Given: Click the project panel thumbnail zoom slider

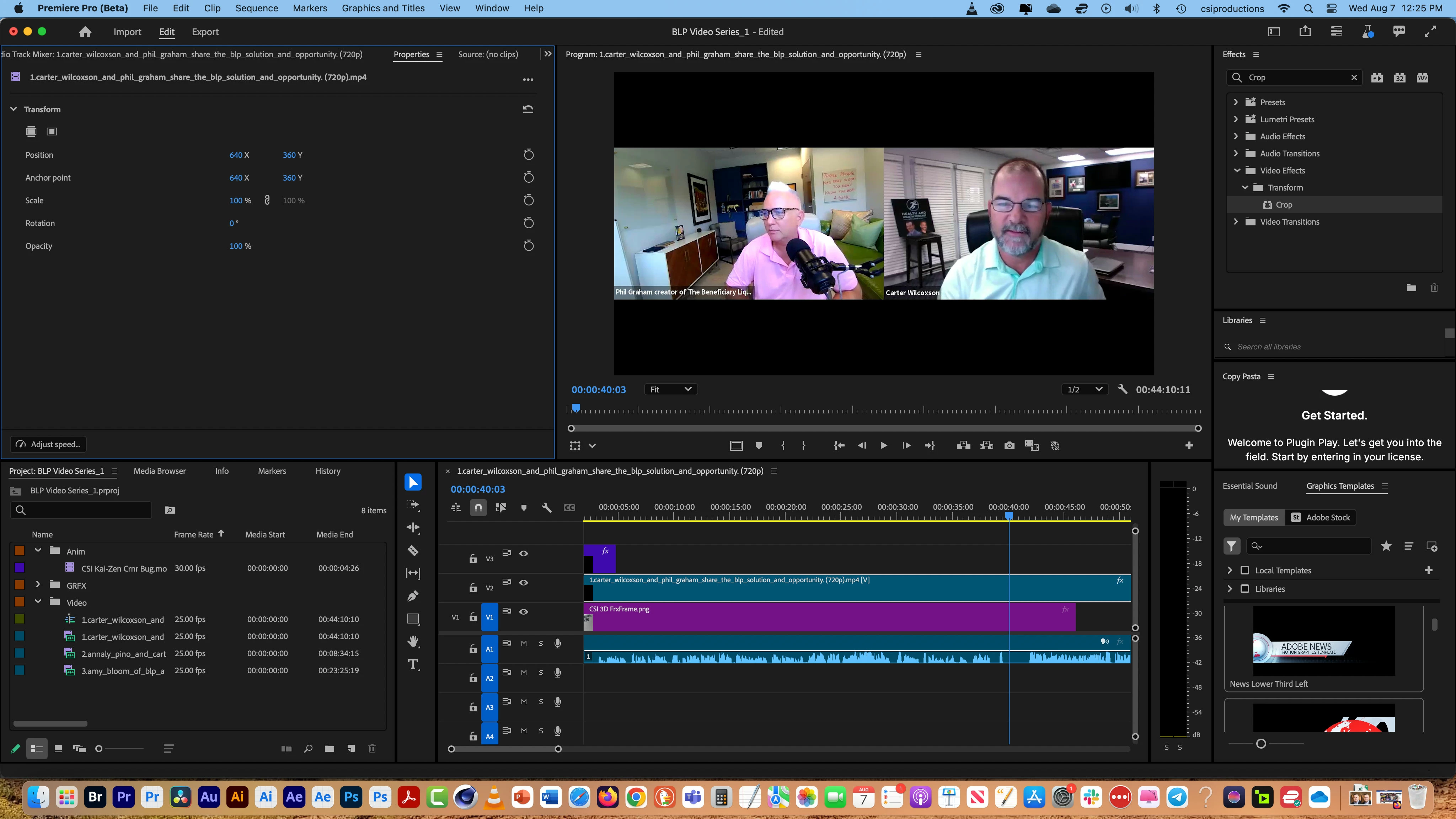Looking at the screenshot, I should pyautogui.click(x=99, y=748).
